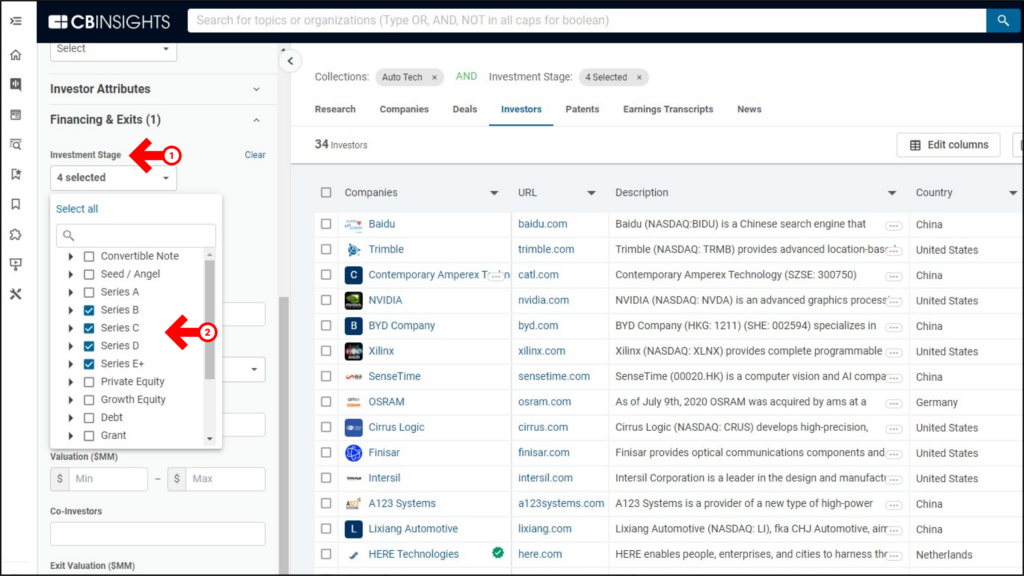
Task: Open the Trimble company link
Action: [386, 249]
